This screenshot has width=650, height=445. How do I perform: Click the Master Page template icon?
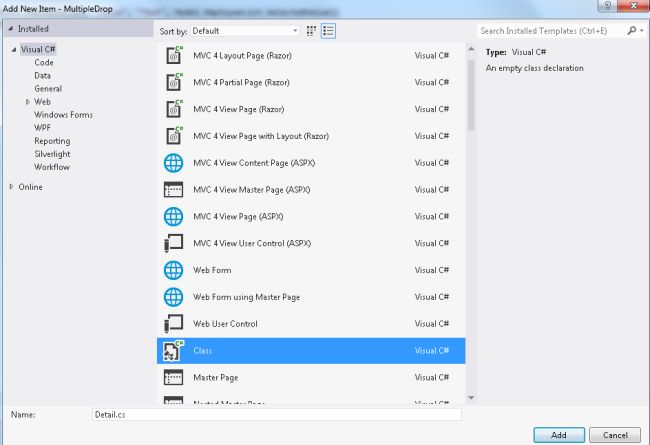tap(173, 377)
